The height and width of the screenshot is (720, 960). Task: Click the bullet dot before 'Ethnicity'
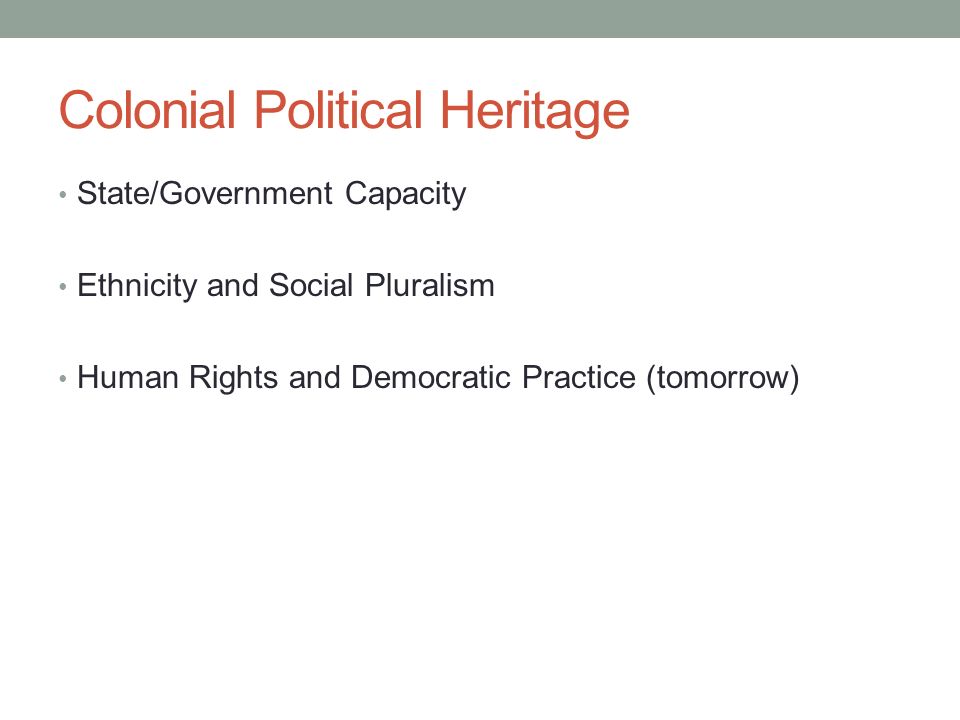pos(62,287)
